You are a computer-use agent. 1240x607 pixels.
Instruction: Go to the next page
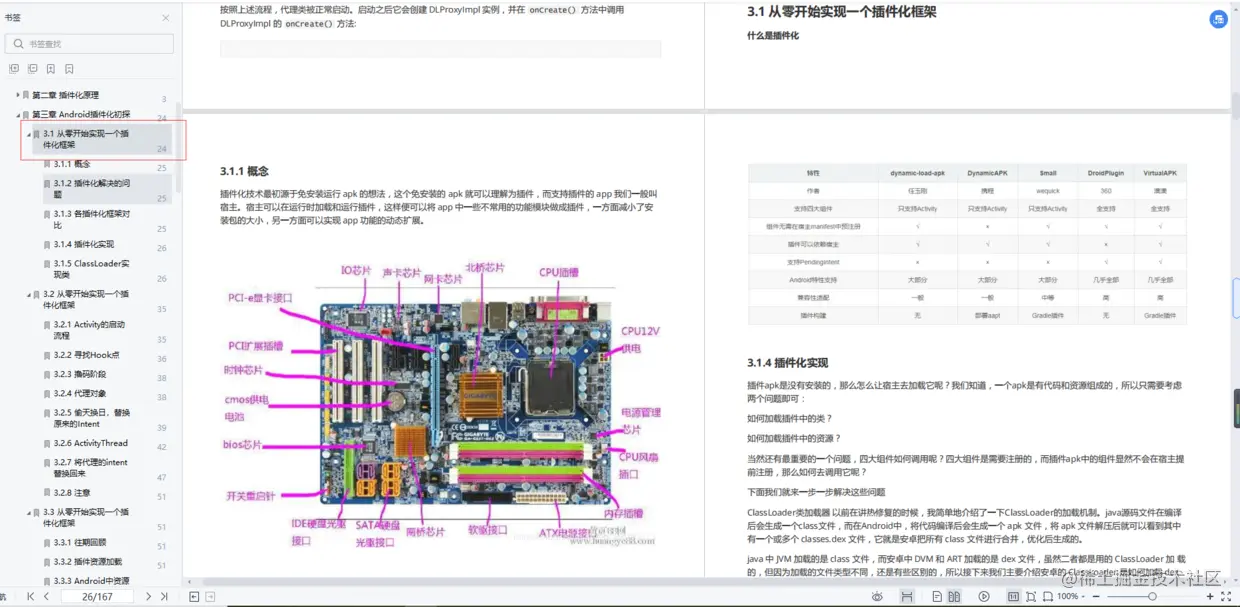tap(148, 597)
